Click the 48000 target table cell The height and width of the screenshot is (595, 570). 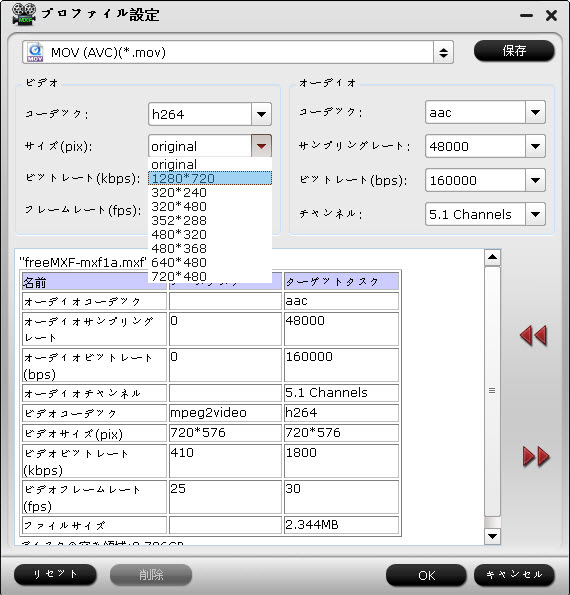tap(341, 329)
